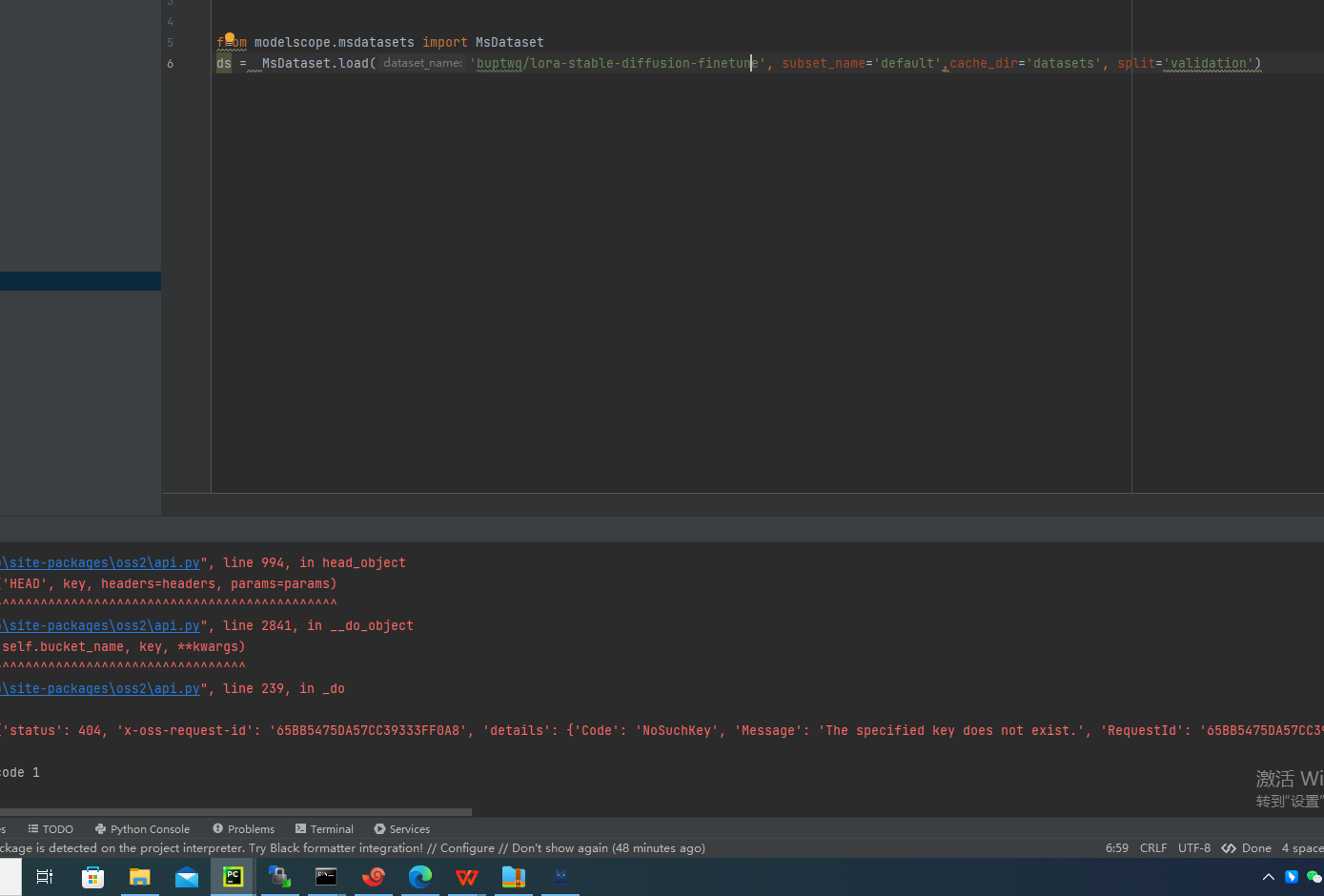Expand hidden system tray icons

1269,877
